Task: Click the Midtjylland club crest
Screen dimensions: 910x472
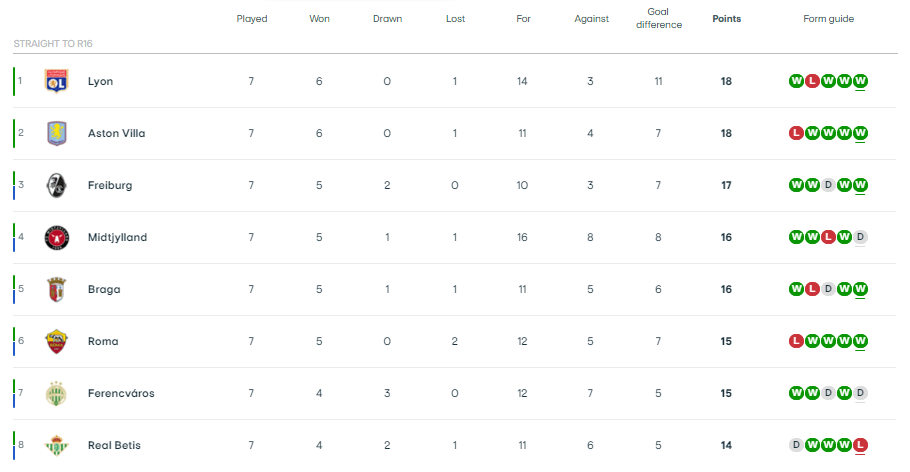Action: [x=57, y=237]
